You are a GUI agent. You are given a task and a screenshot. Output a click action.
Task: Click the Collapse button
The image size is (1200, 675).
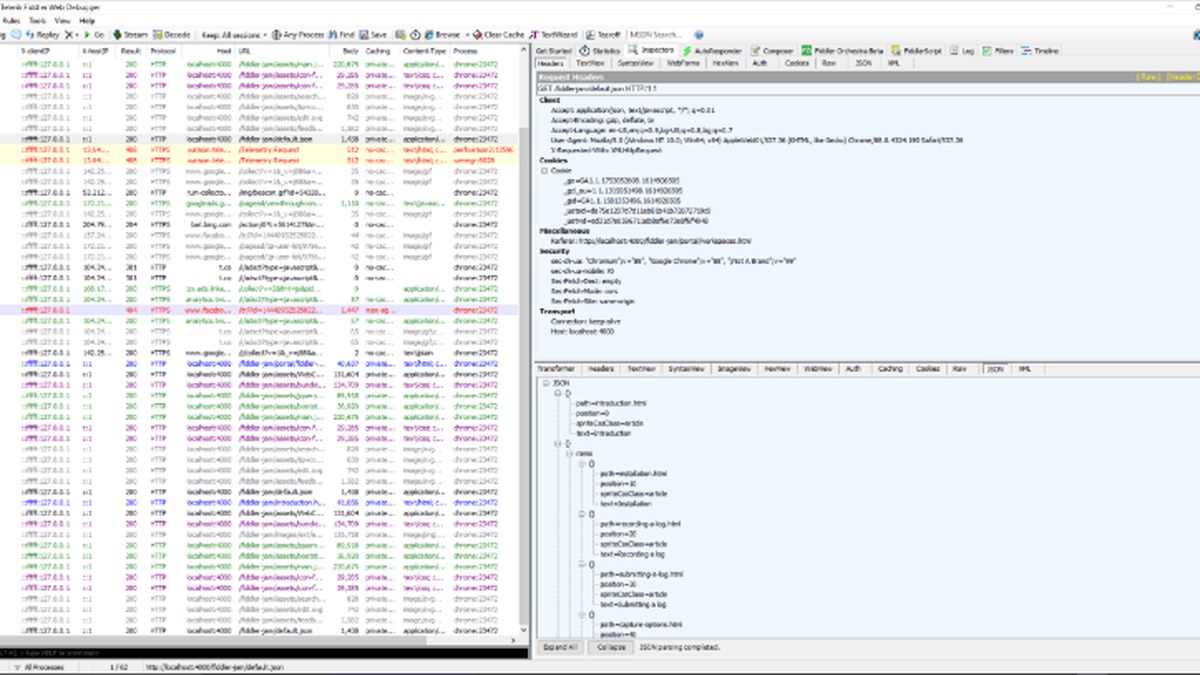(611, 647)
